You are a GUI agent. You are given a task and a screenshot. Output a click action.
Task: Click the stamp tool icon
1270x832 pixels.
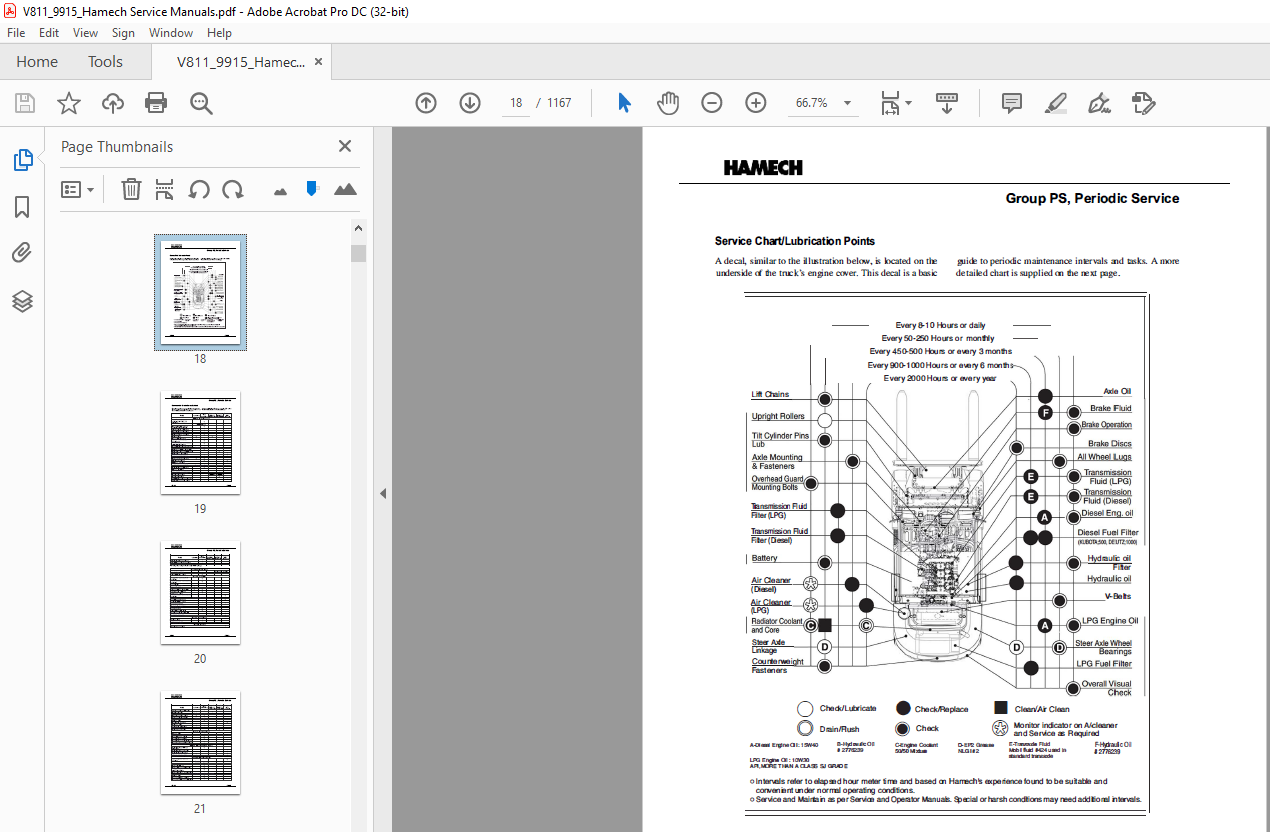pos(1143,103)
